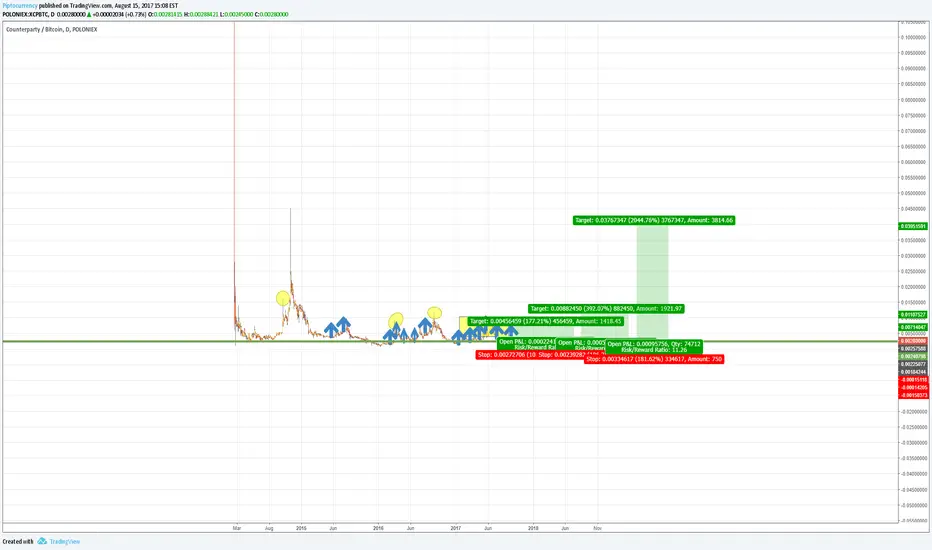Image resolution: width=932 pixels, height=550 pixels.
Task: Click the 0.03000000 price scale label
Action: 914,256
